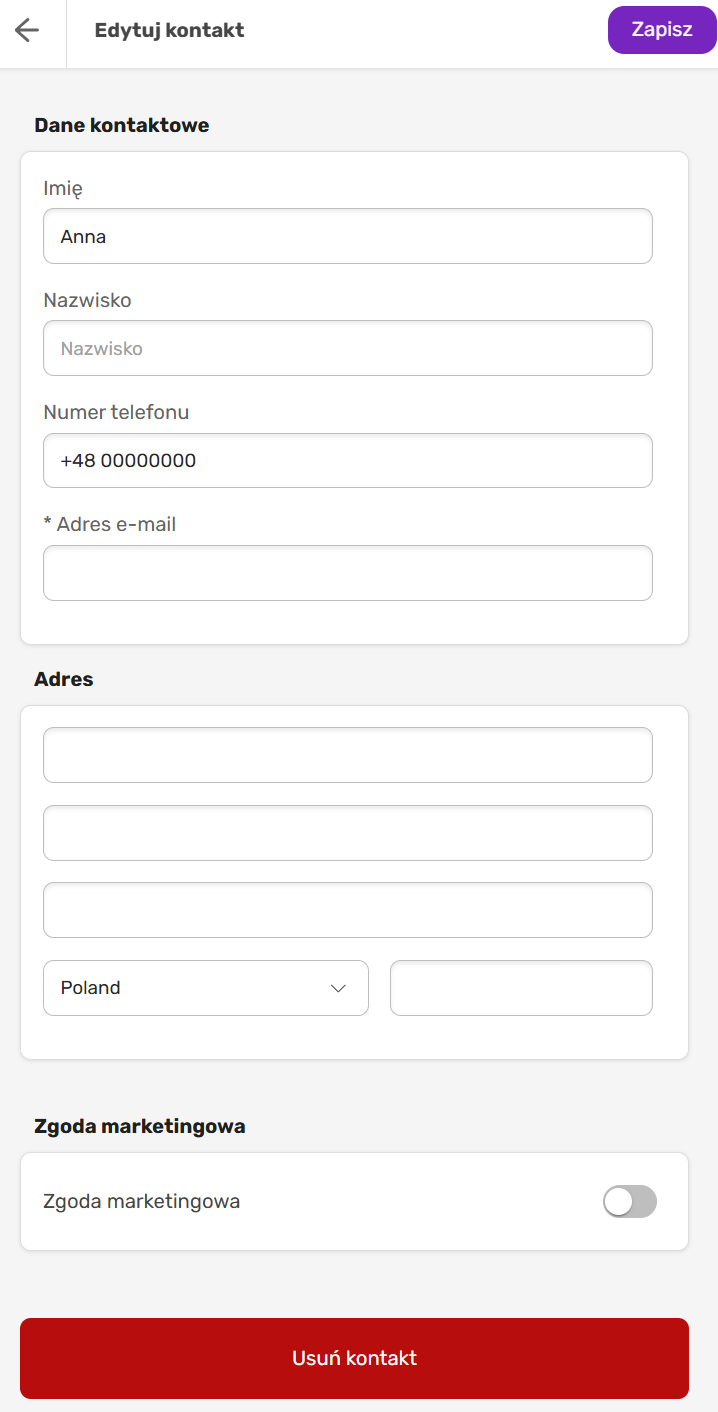Click the Imię field containing Anna

[348, 236]
